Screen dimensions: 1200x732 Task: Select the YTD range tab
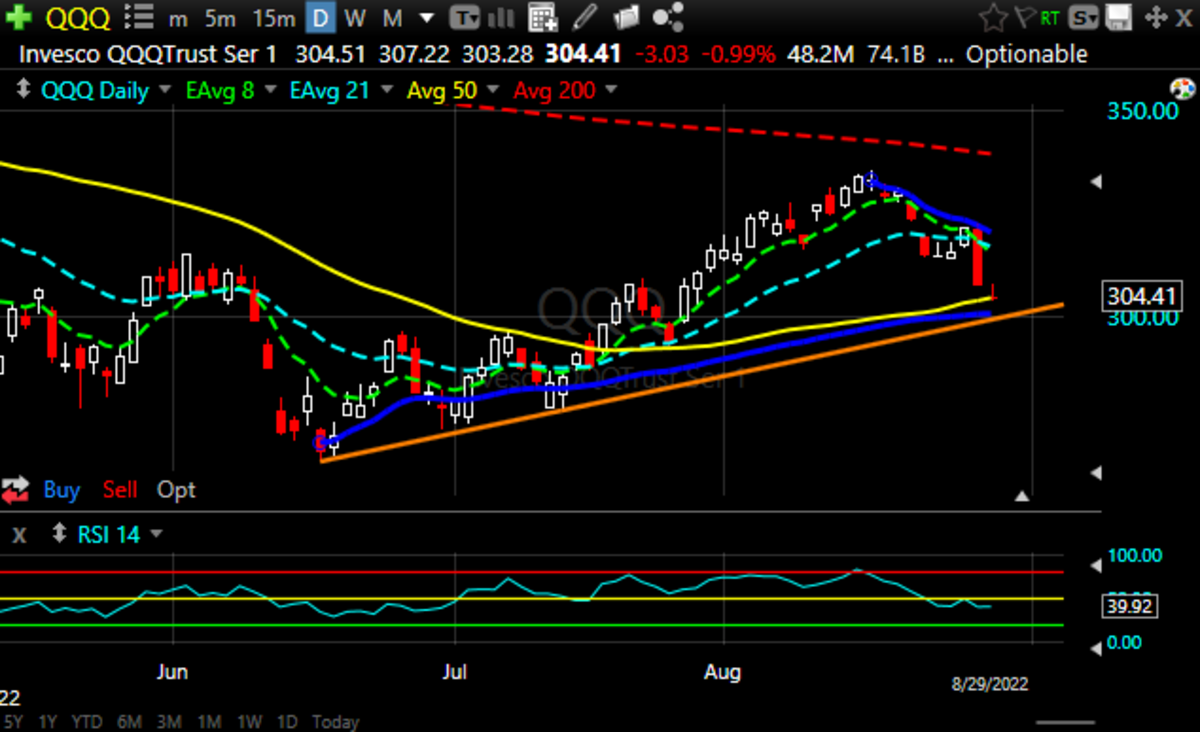[x=88, y=721]
